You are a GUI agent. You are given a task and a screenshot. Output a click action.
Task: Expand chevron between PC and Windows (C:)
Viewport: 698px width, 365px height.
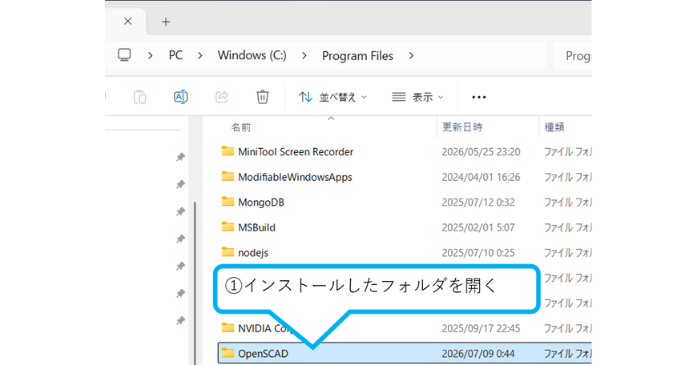tap(200, 56)
